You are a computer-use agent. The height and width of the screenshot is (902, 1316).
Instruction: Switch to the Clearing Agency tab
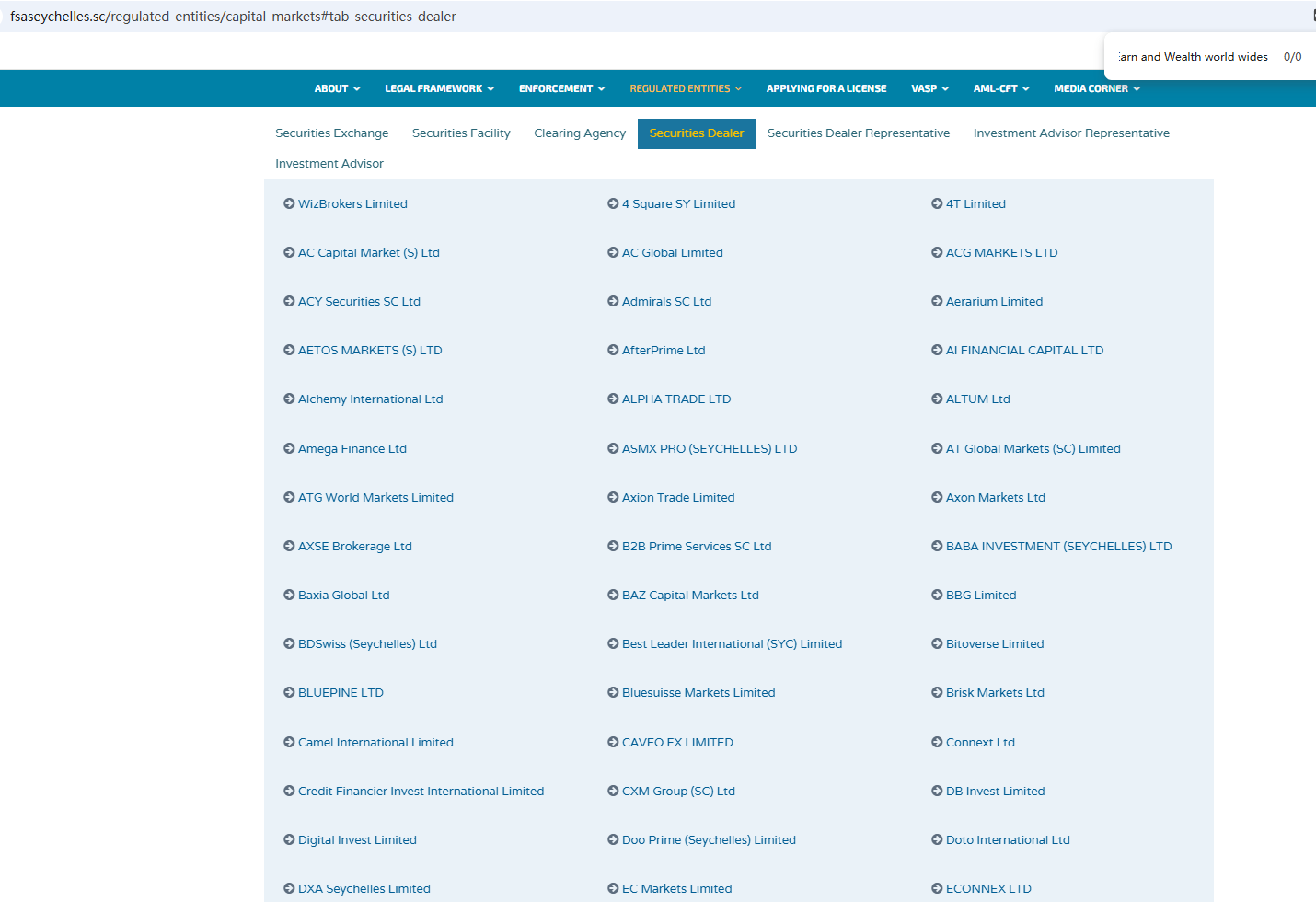click(580, 133)
